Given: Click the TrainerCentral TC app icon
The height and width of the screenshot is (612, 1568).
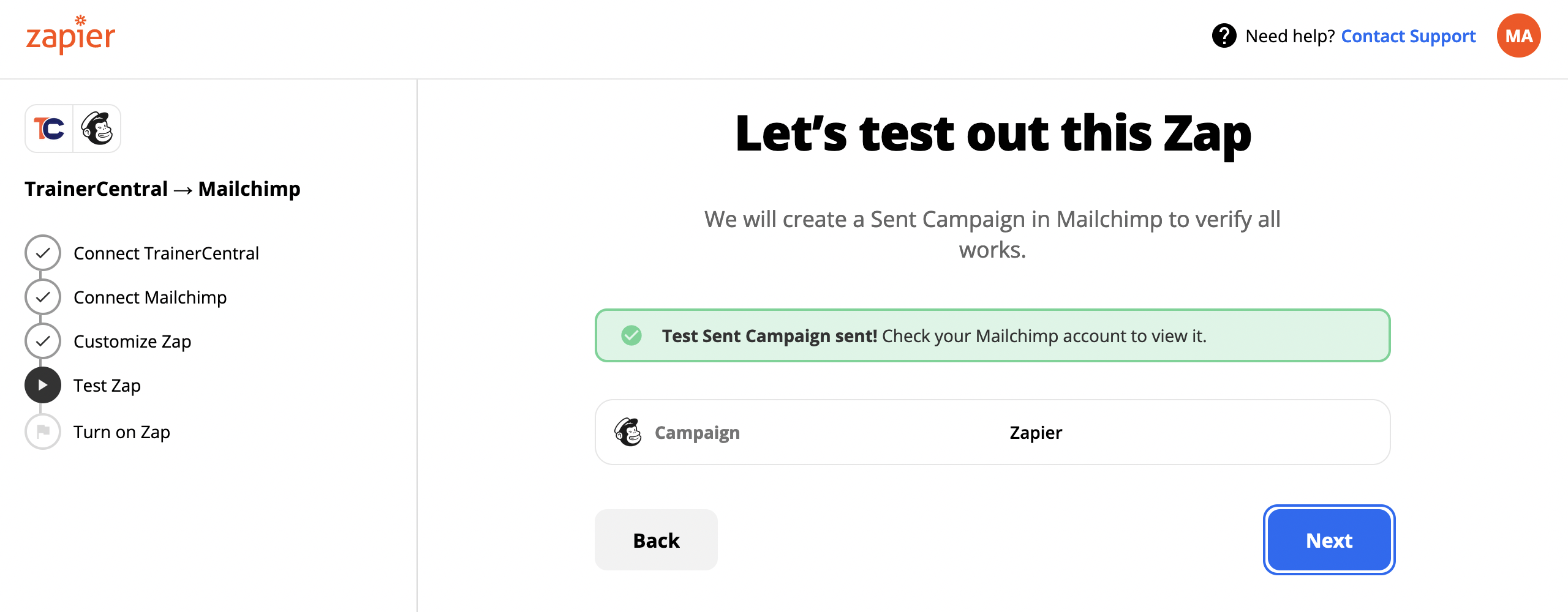Looking at the screenshot, I should (x=49, y=129).
